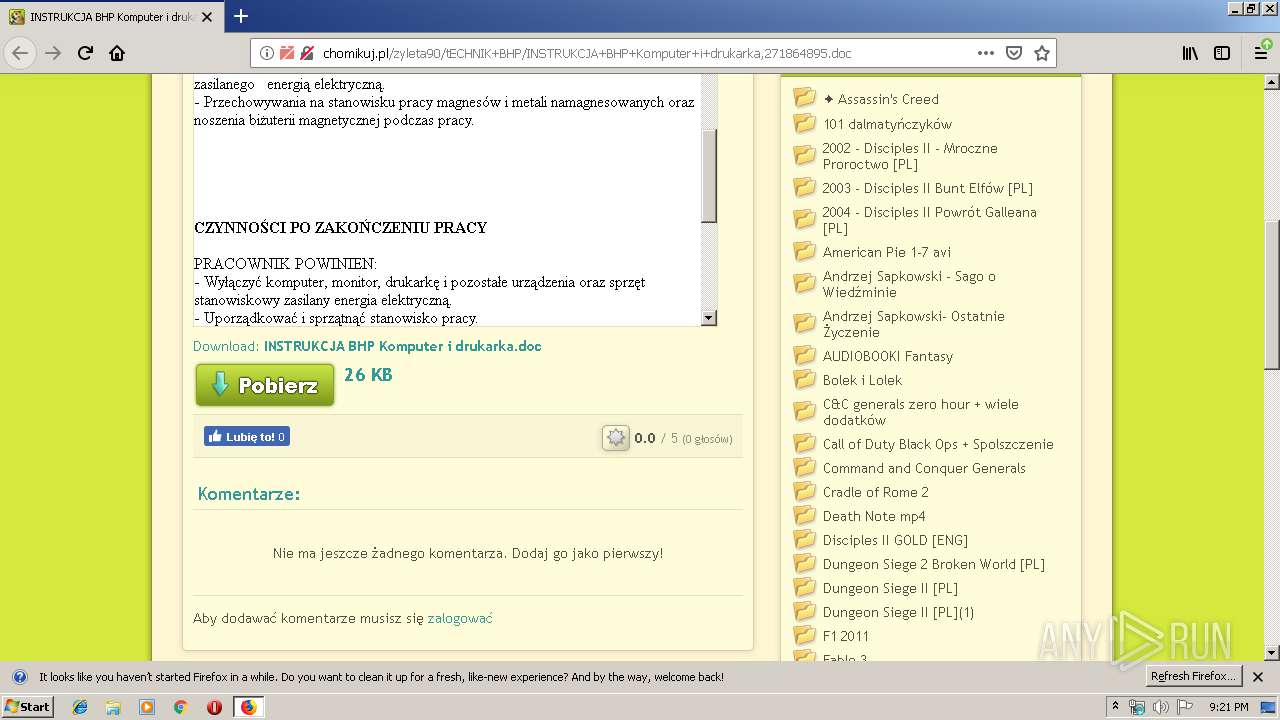Go back using the browser back arrow
The height and width of the screenshot is (720, 1280).
pyautogui.click(x=20, y=53)
